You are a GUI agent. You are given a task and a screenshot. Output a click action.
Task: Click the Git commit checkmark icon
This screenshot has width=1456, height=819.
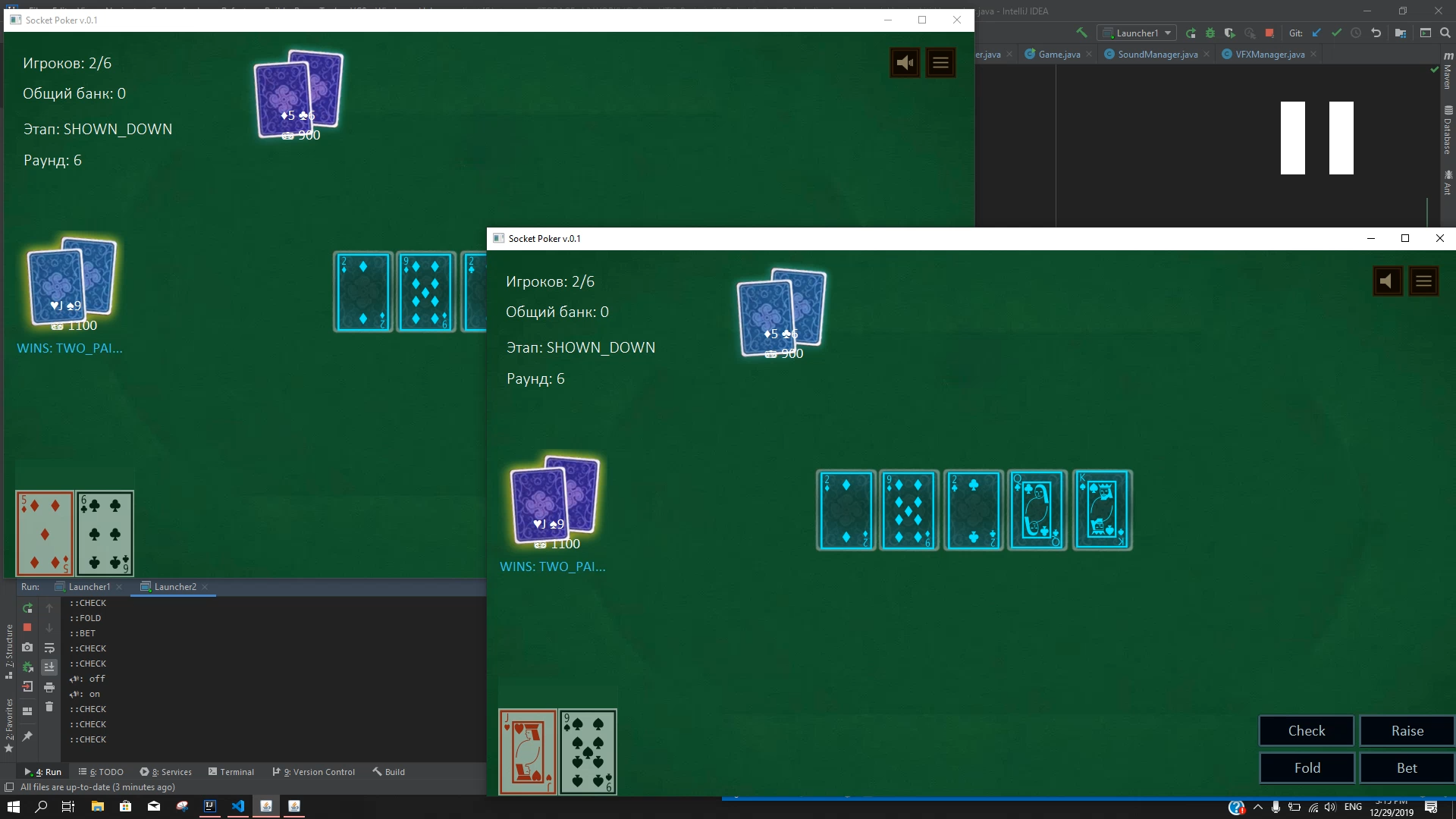[1336, 33]
